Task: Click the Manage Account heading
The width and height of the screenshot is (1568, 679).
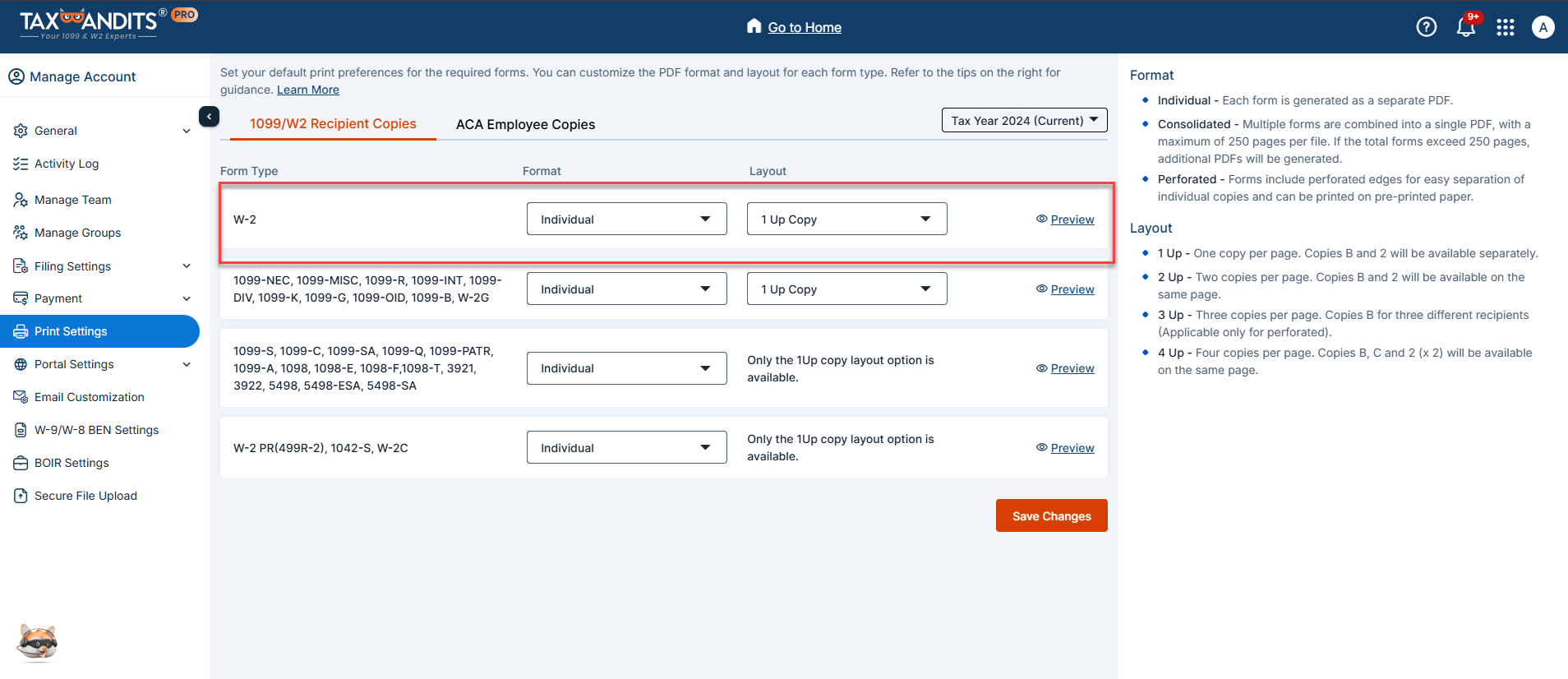Action: pyautogui.click(x=82, y=76)
